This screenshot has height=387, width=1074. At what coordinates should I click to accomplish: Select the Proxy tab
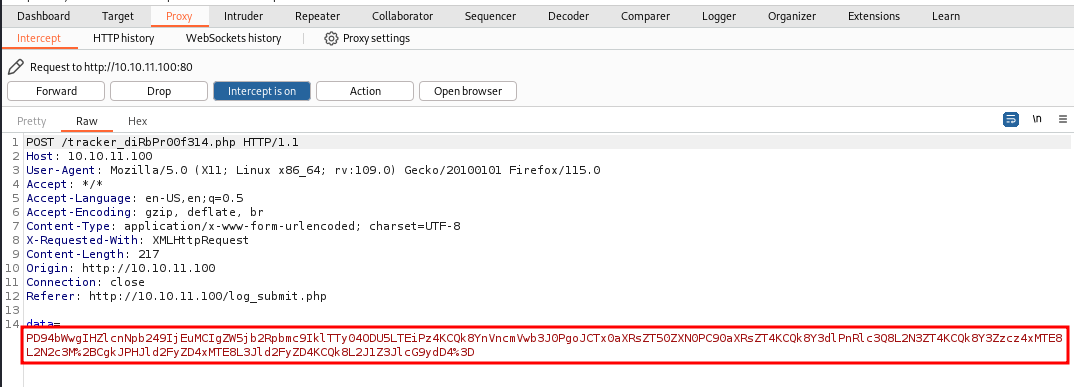pos(179,16)
